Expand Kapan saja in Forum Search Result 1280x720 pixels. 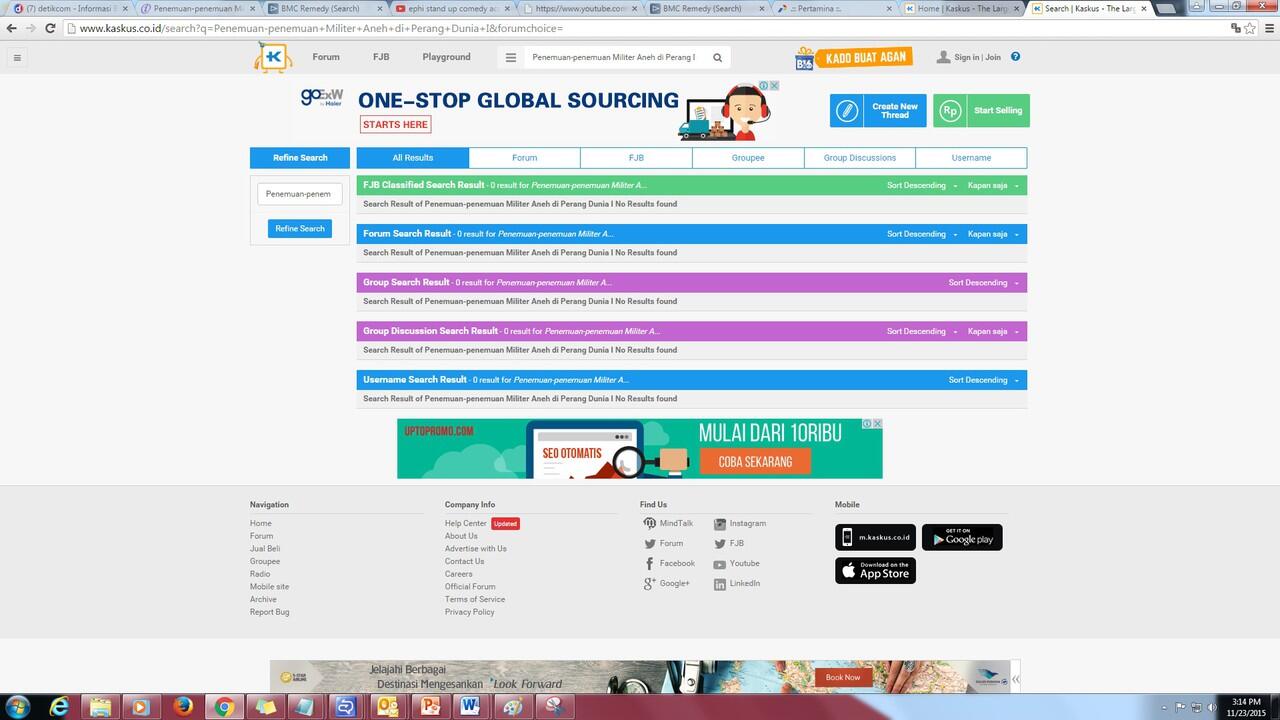coord(993,234)
